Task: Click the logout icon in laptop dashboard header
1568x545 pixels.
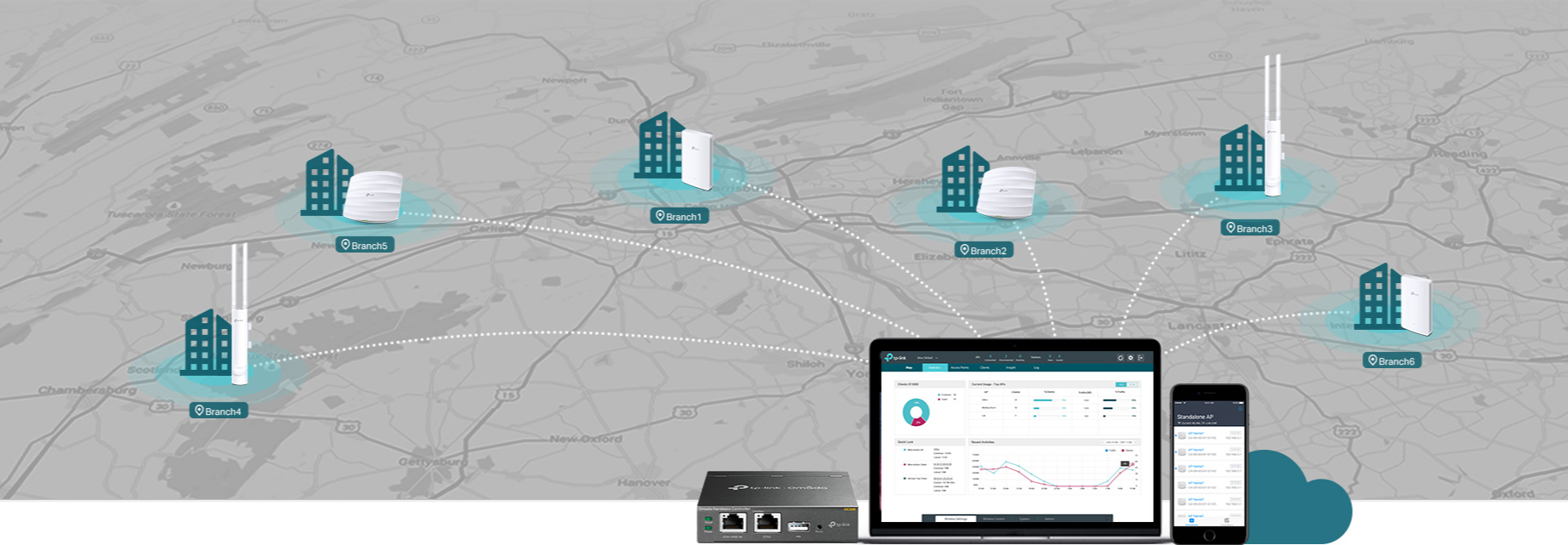Action: click(1140, 358)
